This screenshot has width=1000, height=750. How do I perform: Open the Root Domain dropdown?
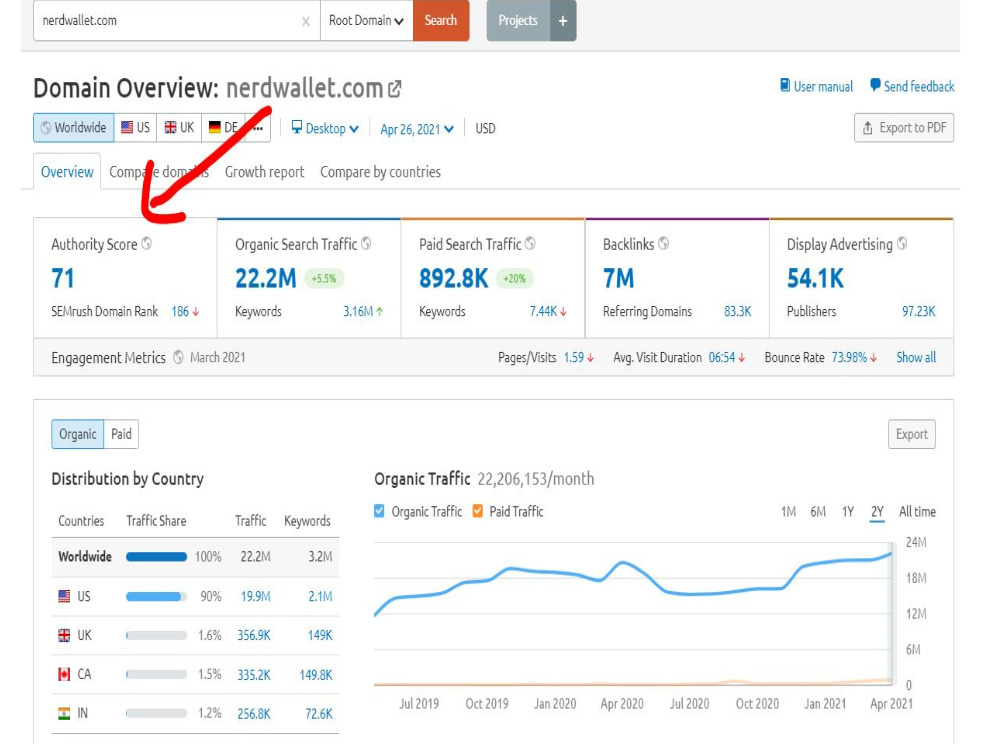(367, 20)
